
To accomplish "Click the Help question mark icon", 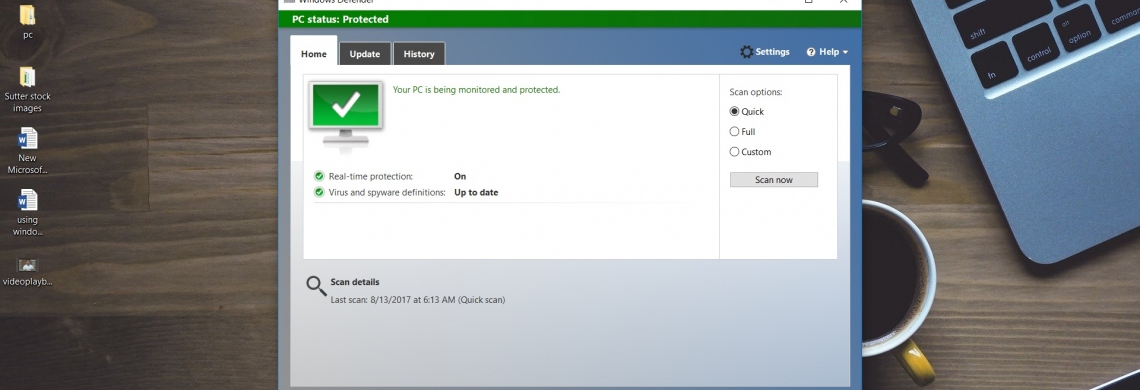I will pyautogui.click(x=811, y=52).
